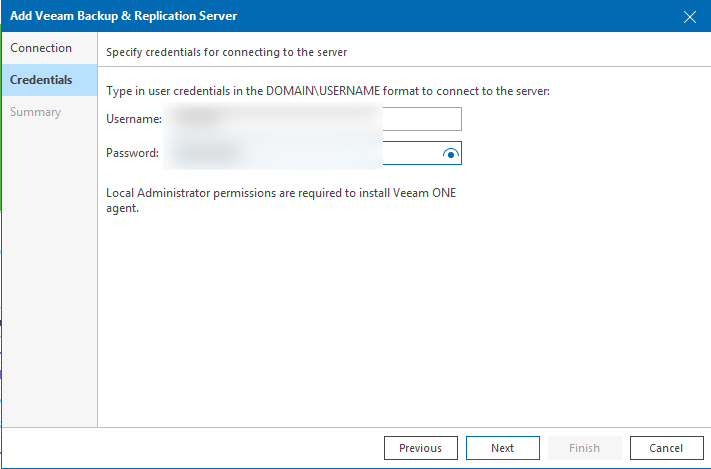The height and width of the screenshot is (469, 711).
Task: Click the 'Password:' label
Action: [132, 153]
